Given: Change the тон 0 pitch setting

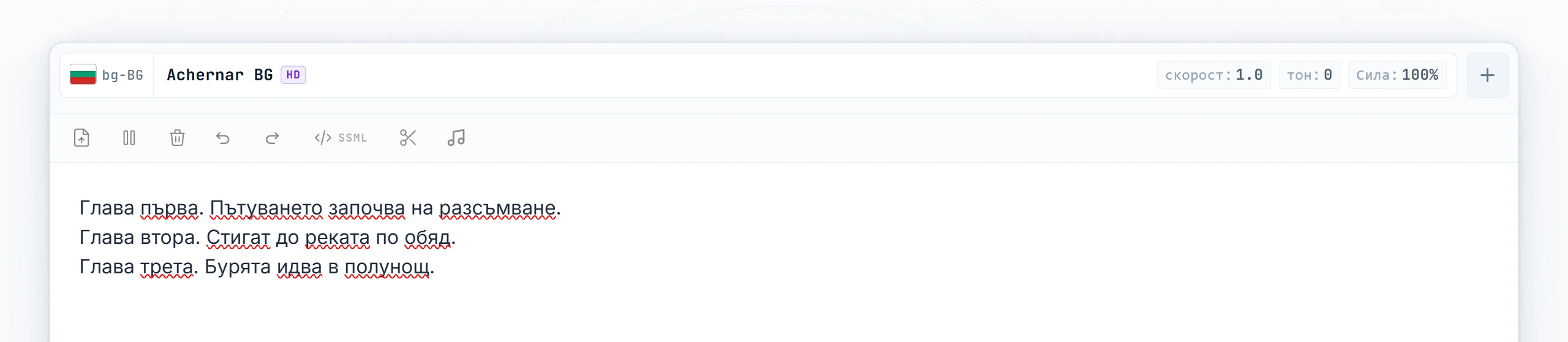Looking at the screenshot, I should tap(1310, 75).
